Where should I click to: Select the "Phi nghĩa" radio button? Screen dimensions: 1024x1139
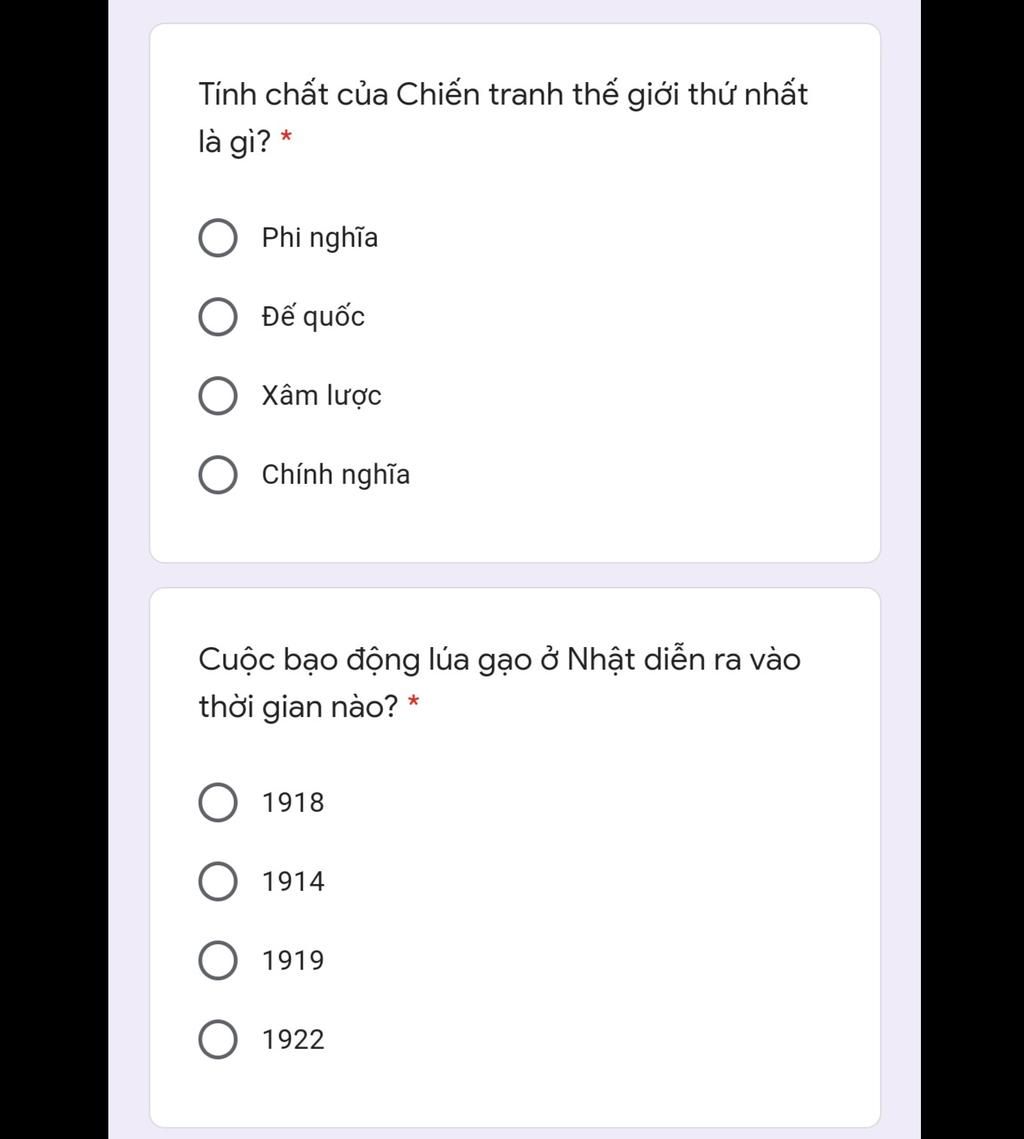tap(218, 238)
